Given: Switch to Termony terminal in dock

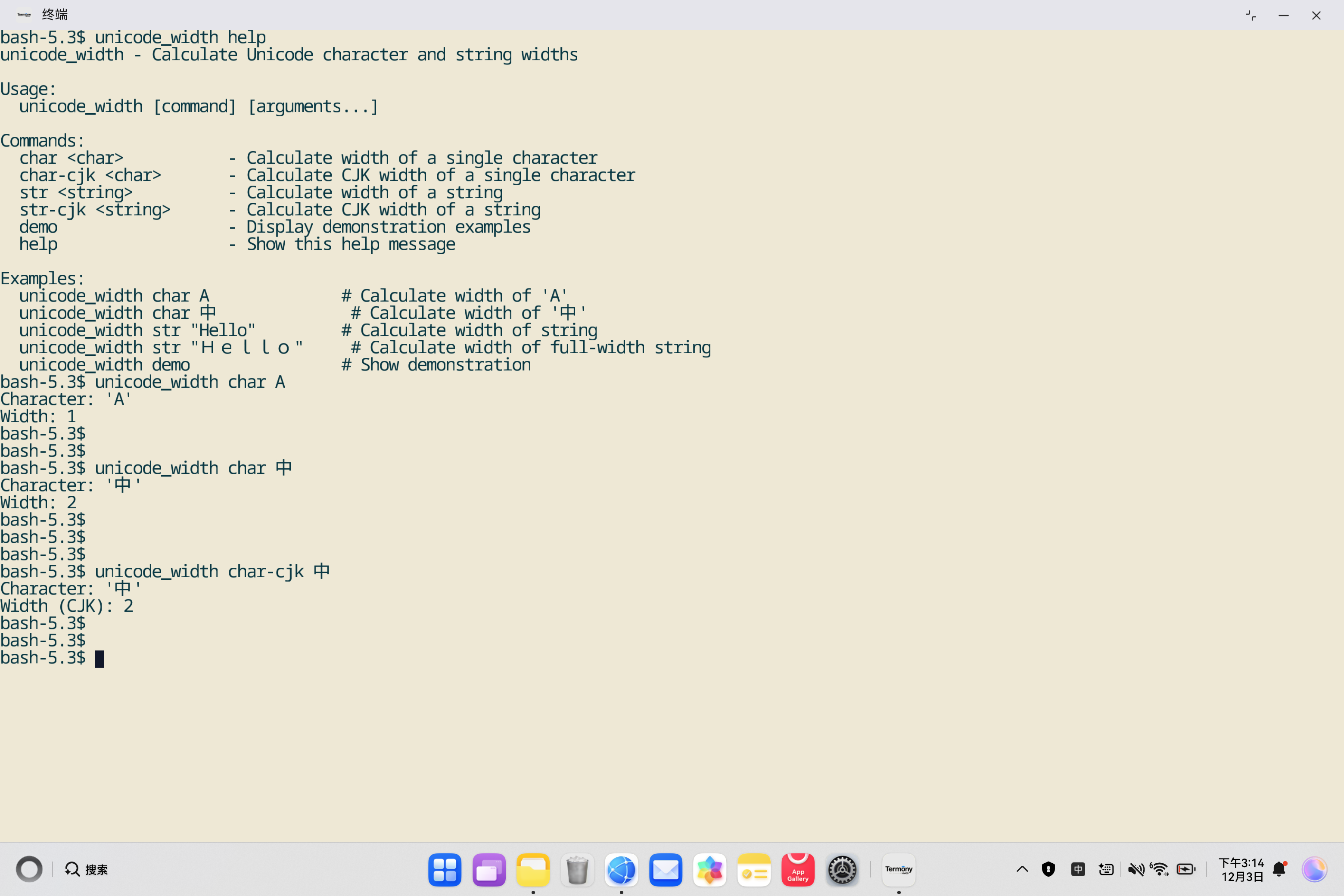Looking at the screenshot, I should pos(899,870).
